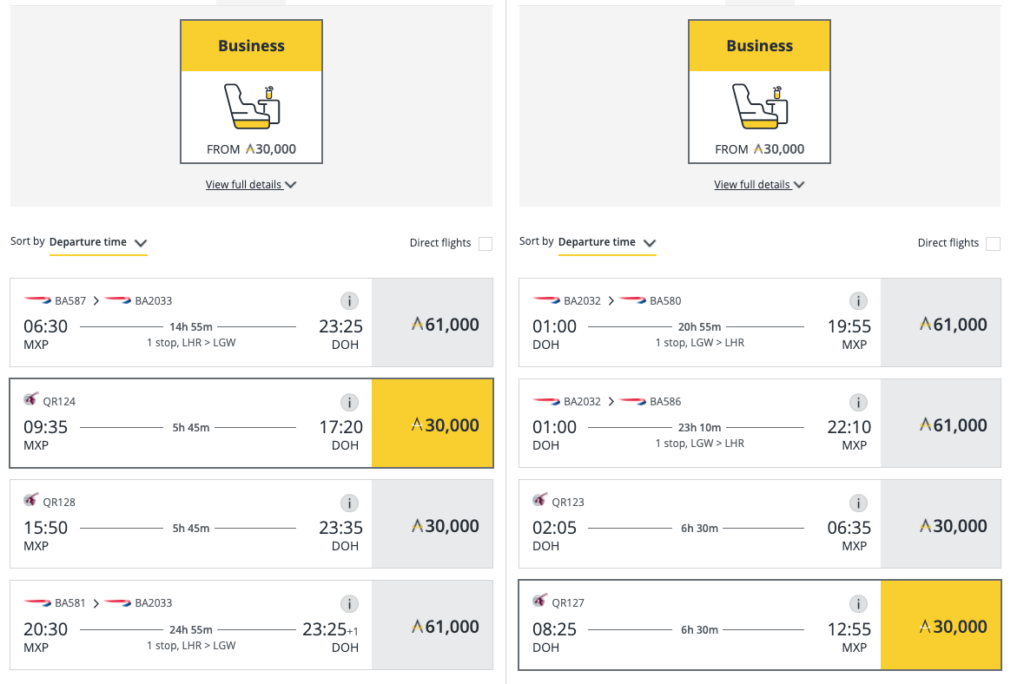Image resolution: width=1024 pixels, height=684 pixels.
Task: Expand View full details under outbound Business
Action: (x=251, y=185)
